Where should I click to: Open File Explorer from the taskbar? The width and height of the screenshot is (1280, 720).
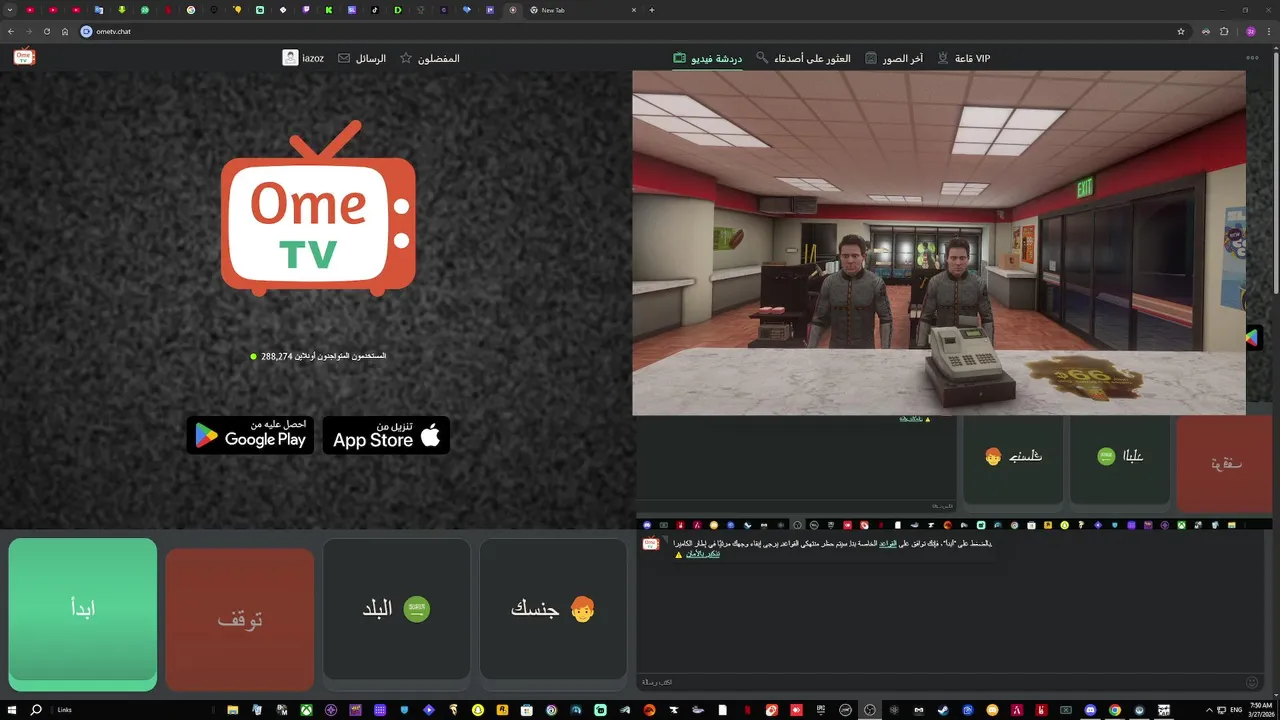(x=232, y=710)
